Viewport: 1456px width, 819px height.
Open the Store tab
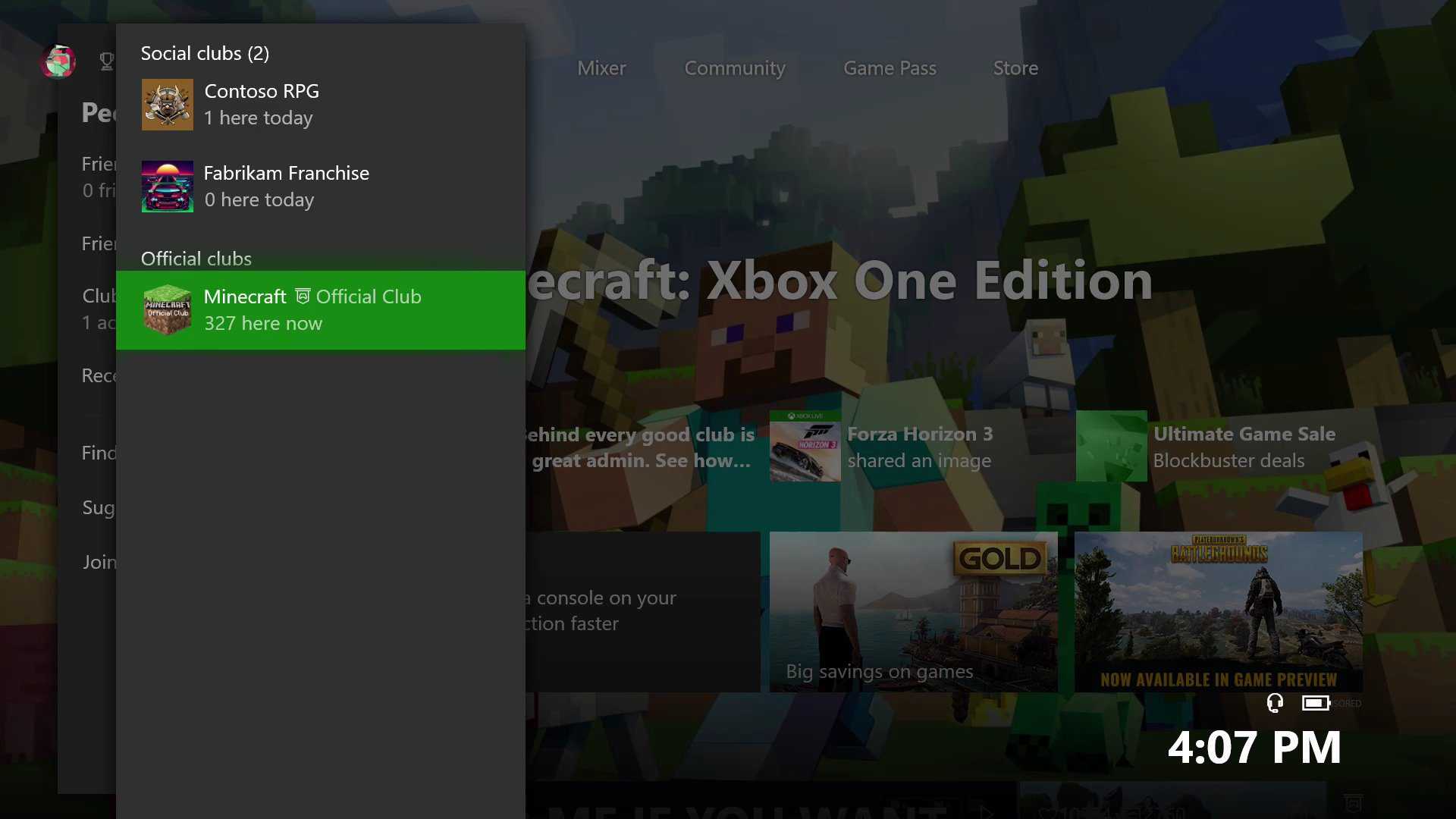click(x=1015, y=68)
